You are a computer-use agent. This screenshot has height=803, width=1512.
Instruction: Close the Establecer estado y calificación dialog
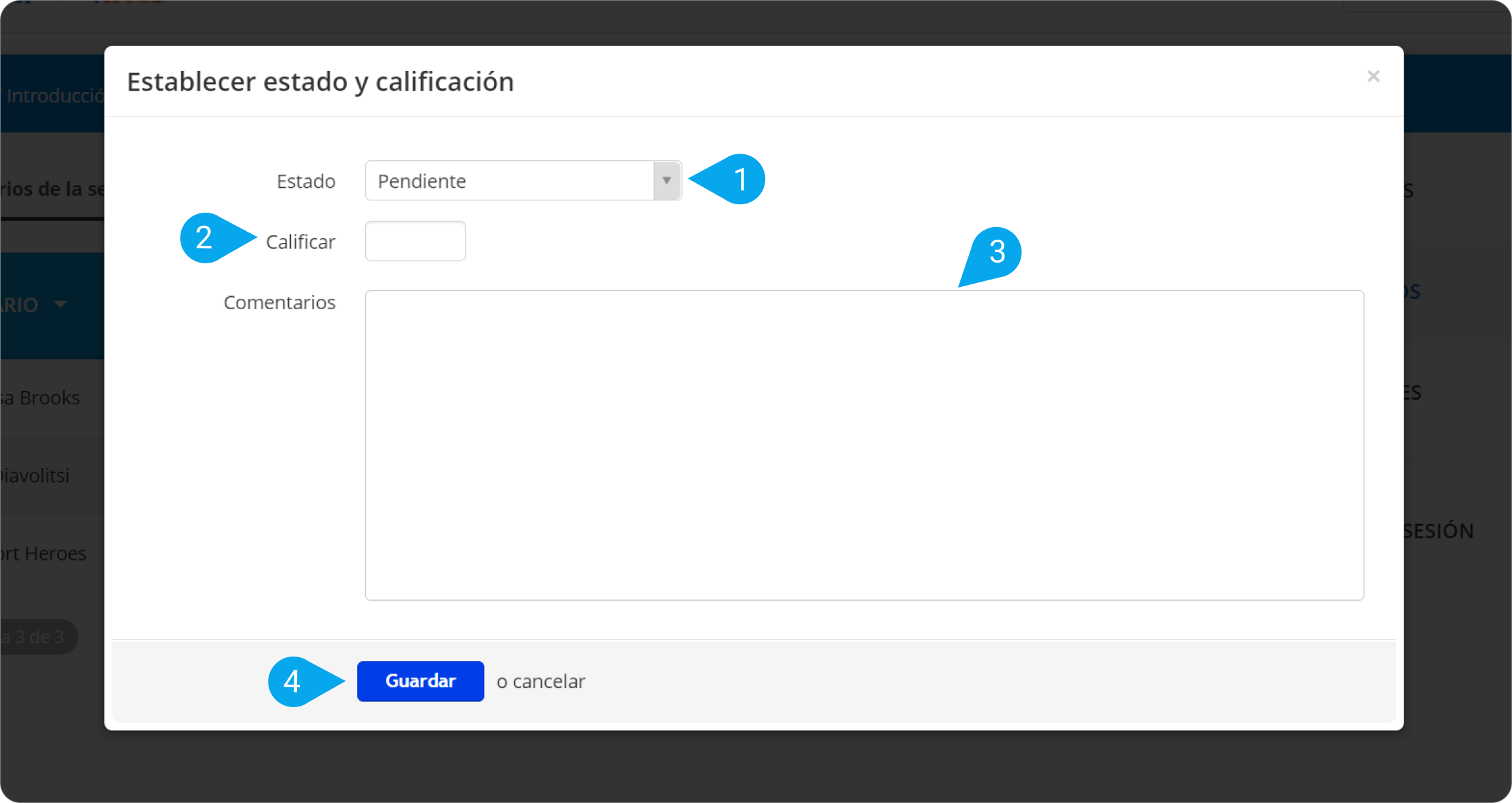(1373, 76)
